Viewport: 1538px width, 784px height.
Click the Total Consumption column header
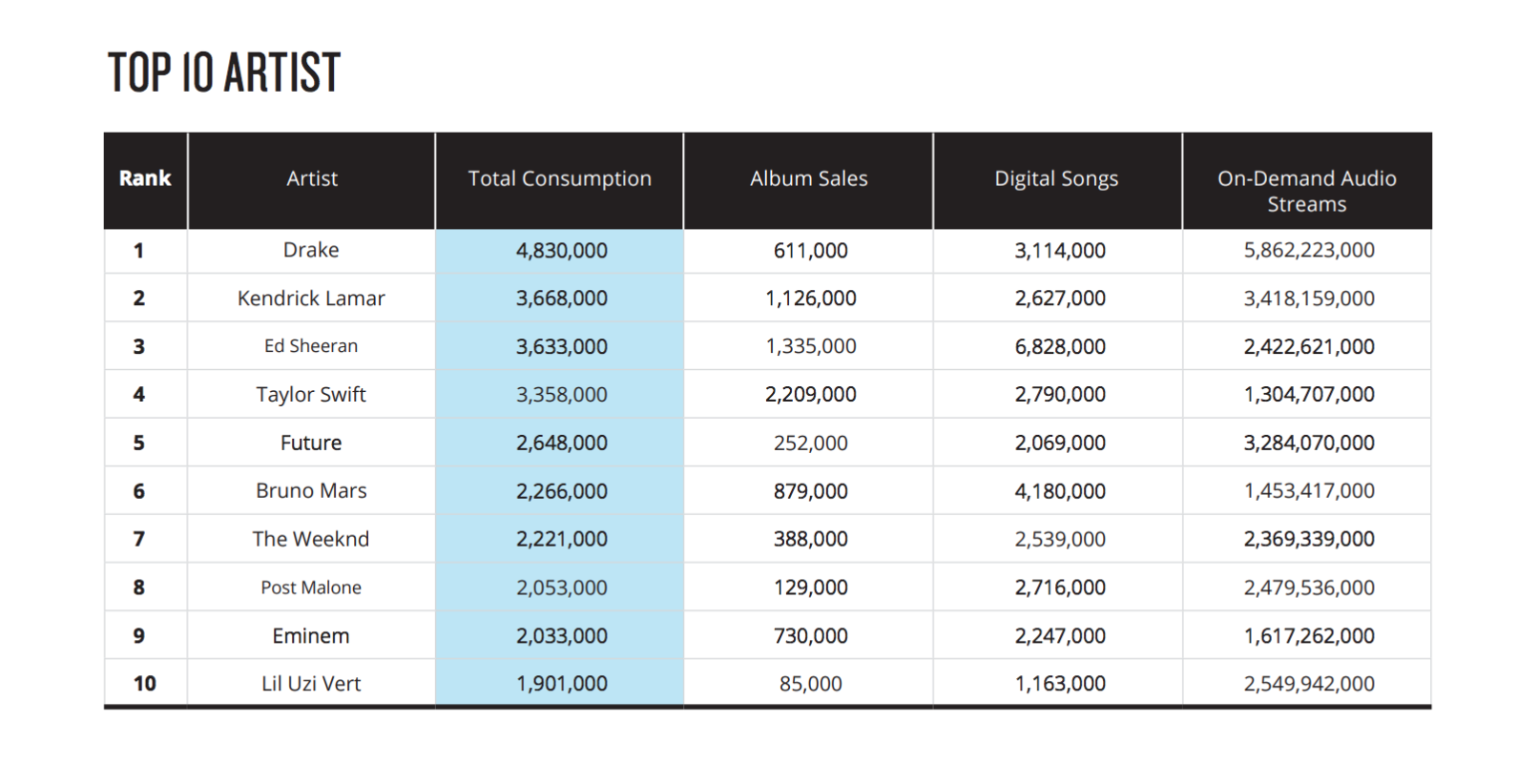[559, 178]
